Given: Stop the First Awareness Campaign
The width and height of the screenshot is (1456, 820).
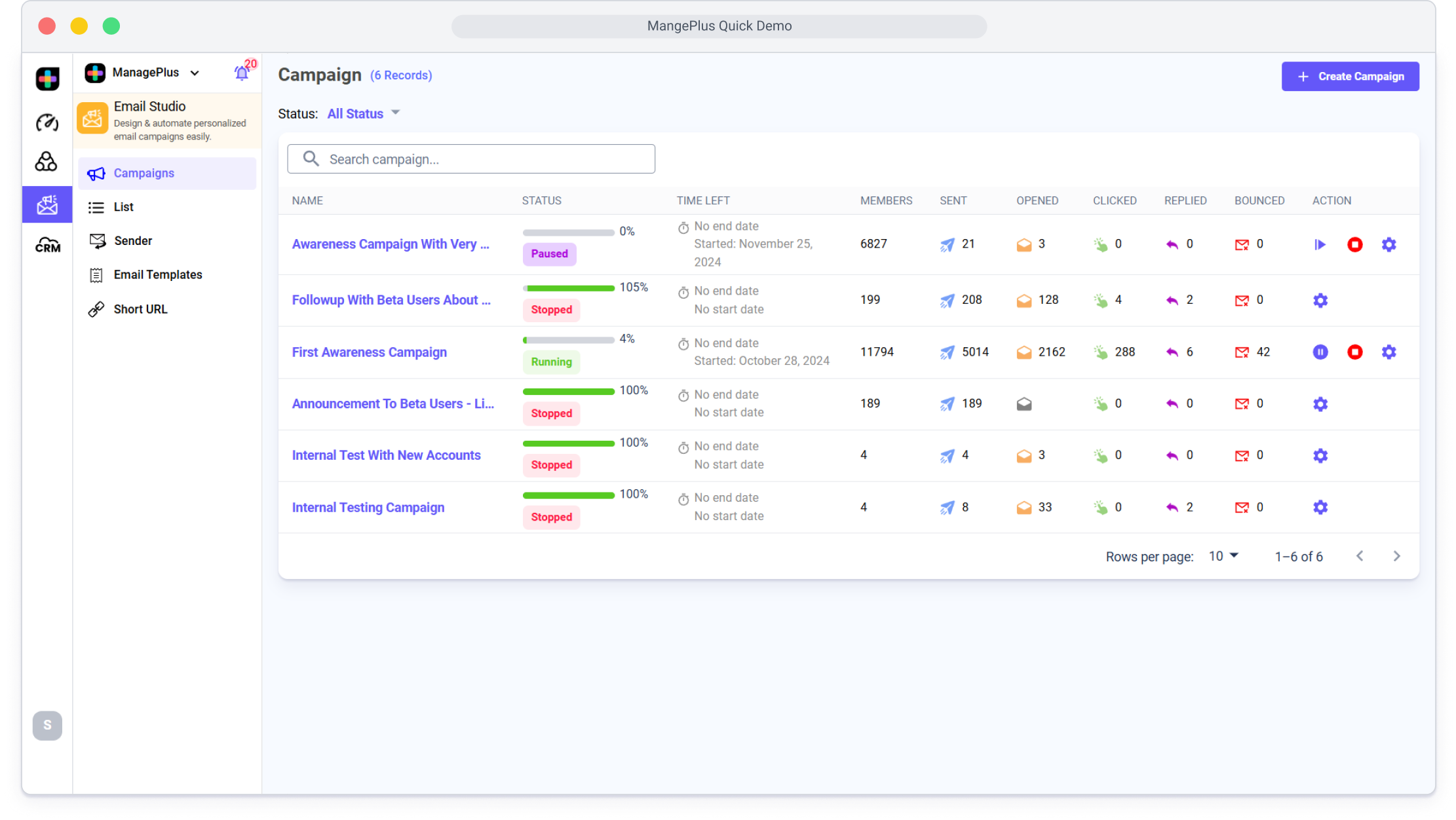Looking at the screenshot, I should pyautogui.click(x=1354, y=352).
